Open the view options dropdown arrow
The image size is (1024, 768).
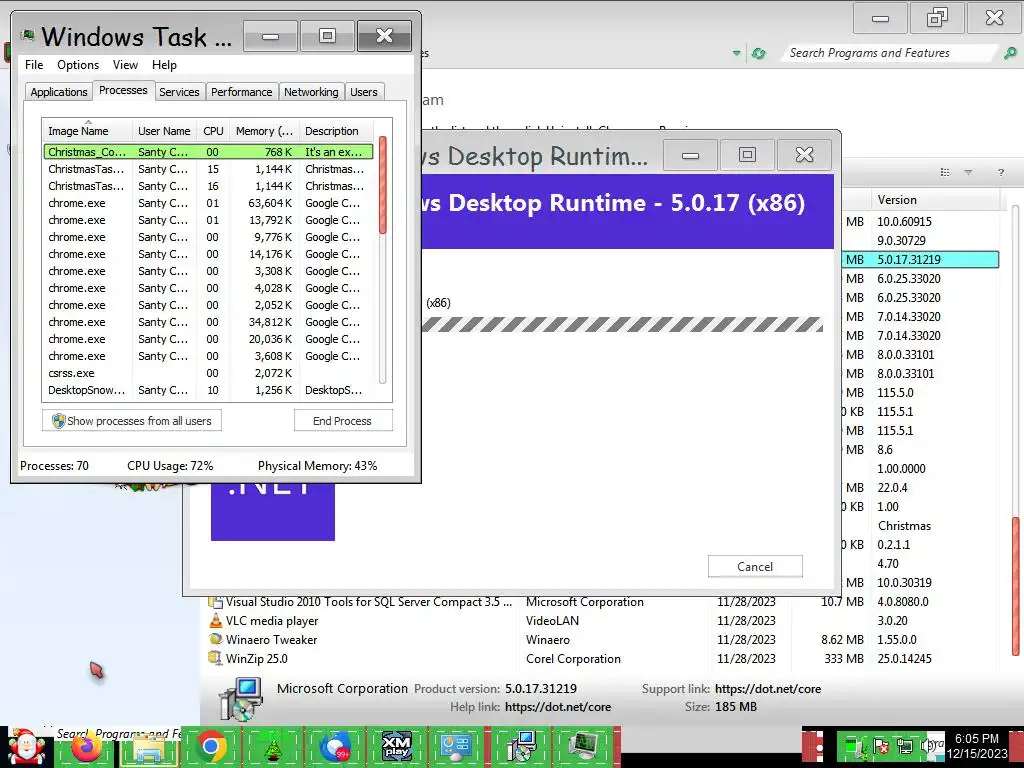coord(968,172)
